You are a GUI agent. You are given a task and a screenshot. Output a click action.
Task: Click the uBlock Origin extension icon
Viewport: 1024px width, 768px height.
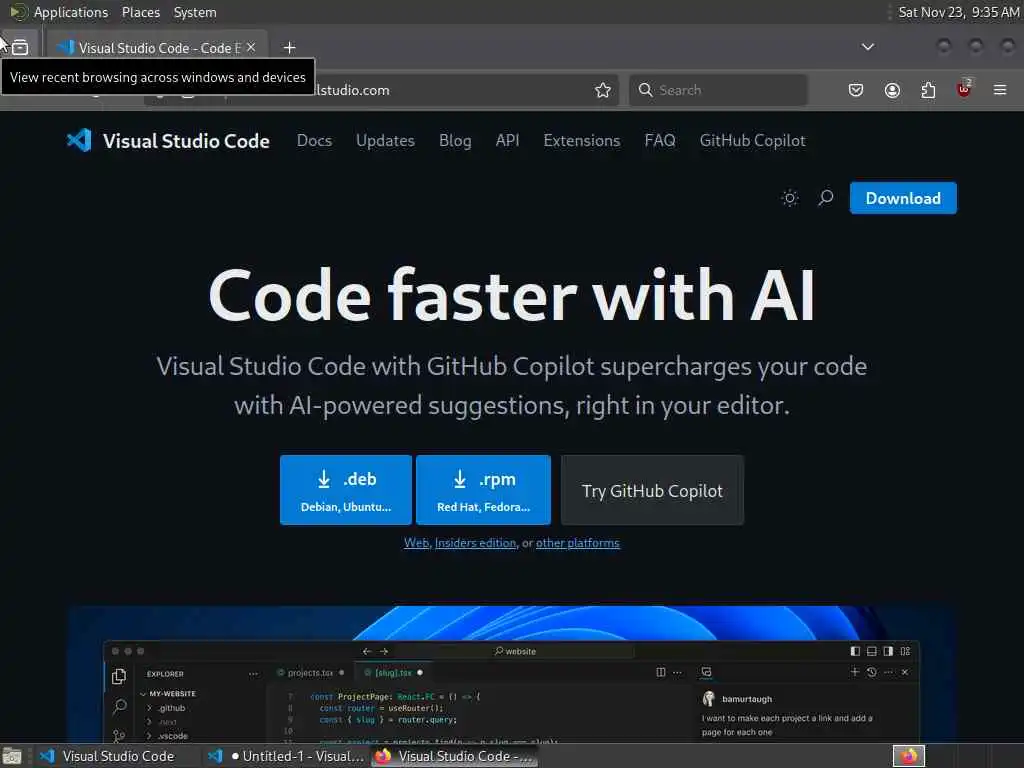(964, 89)
